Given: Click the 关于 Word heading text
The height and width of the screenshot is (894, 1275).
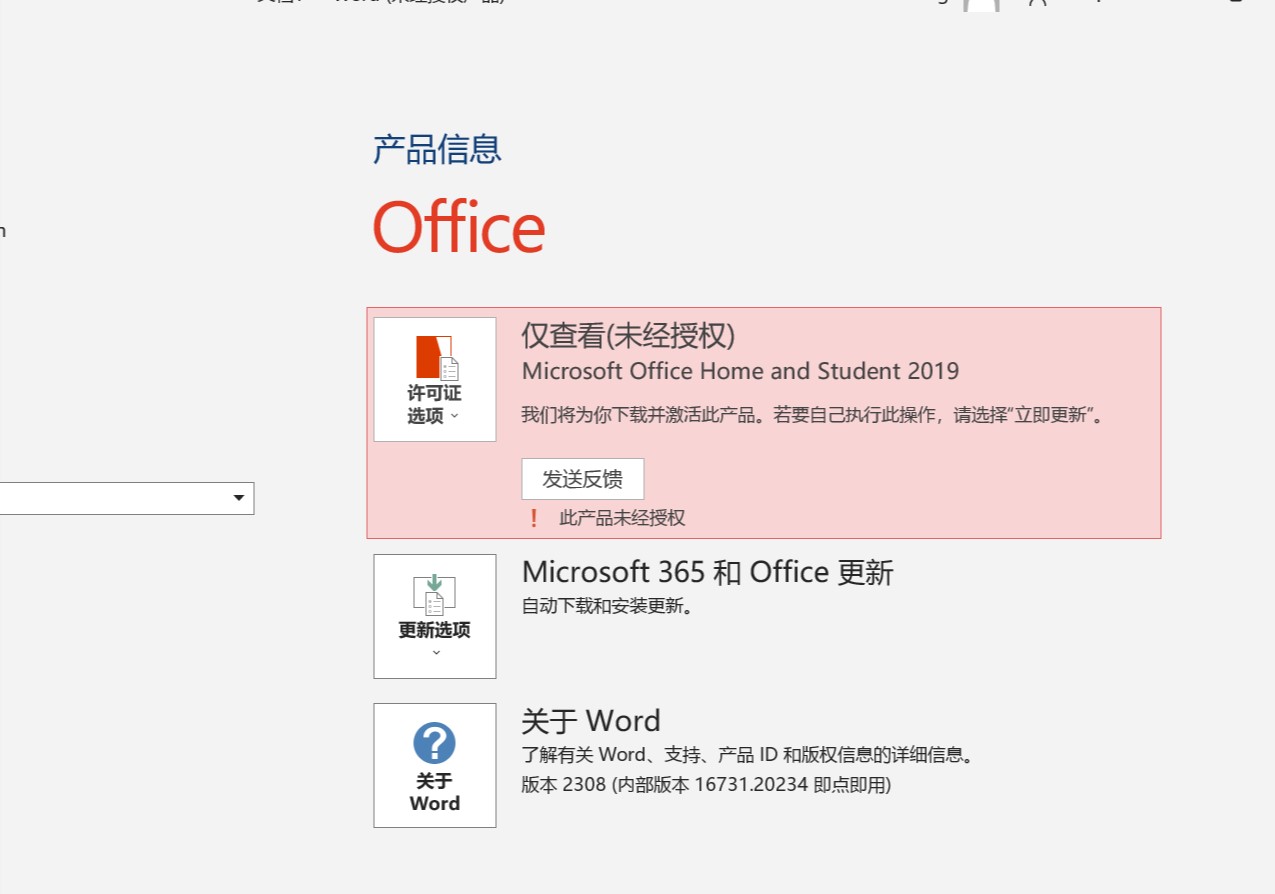Looking at the screenshot, I should 591,721.
